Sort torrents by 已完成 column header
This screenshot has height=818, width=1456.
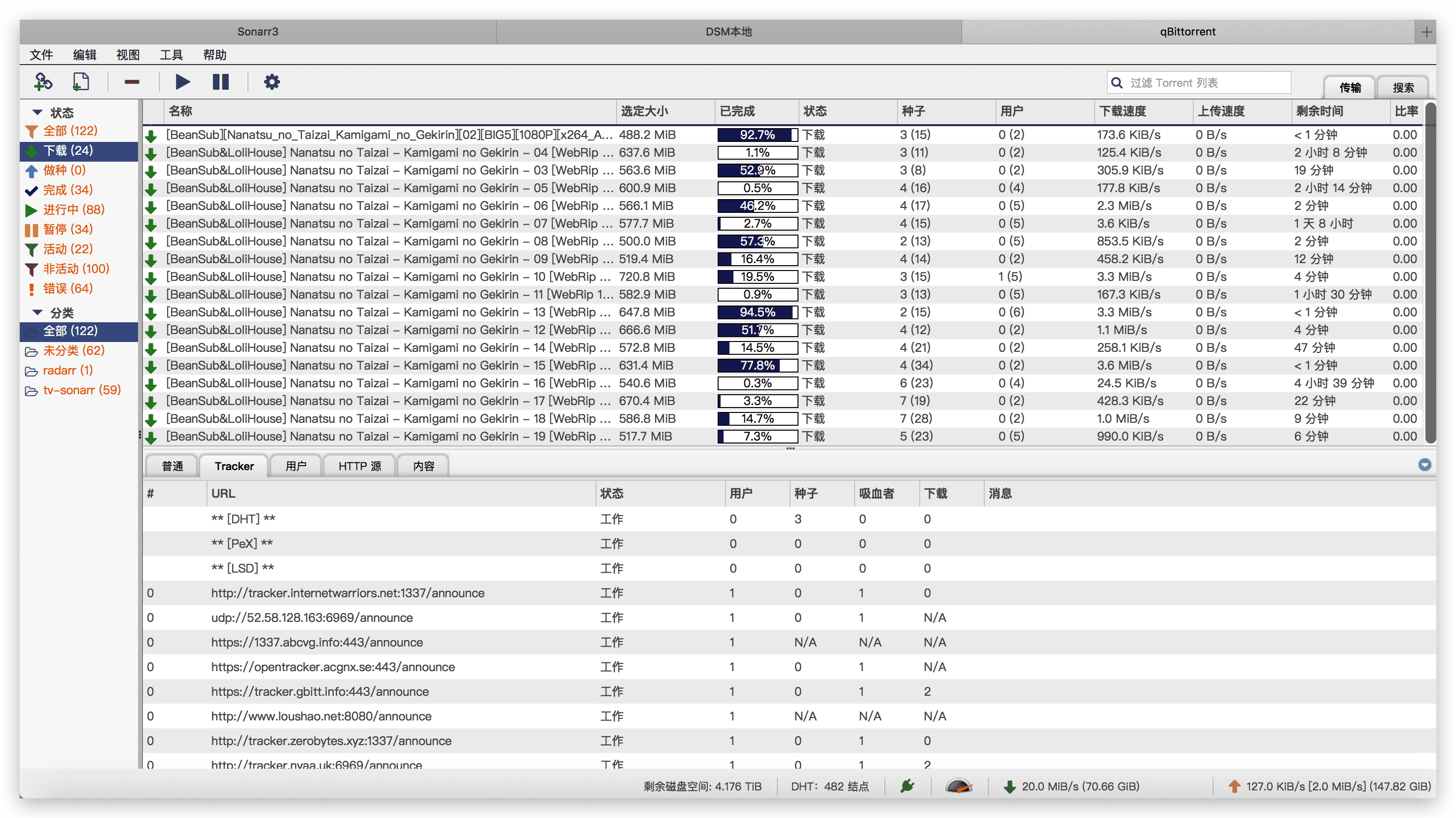click(x=756, y=111)
